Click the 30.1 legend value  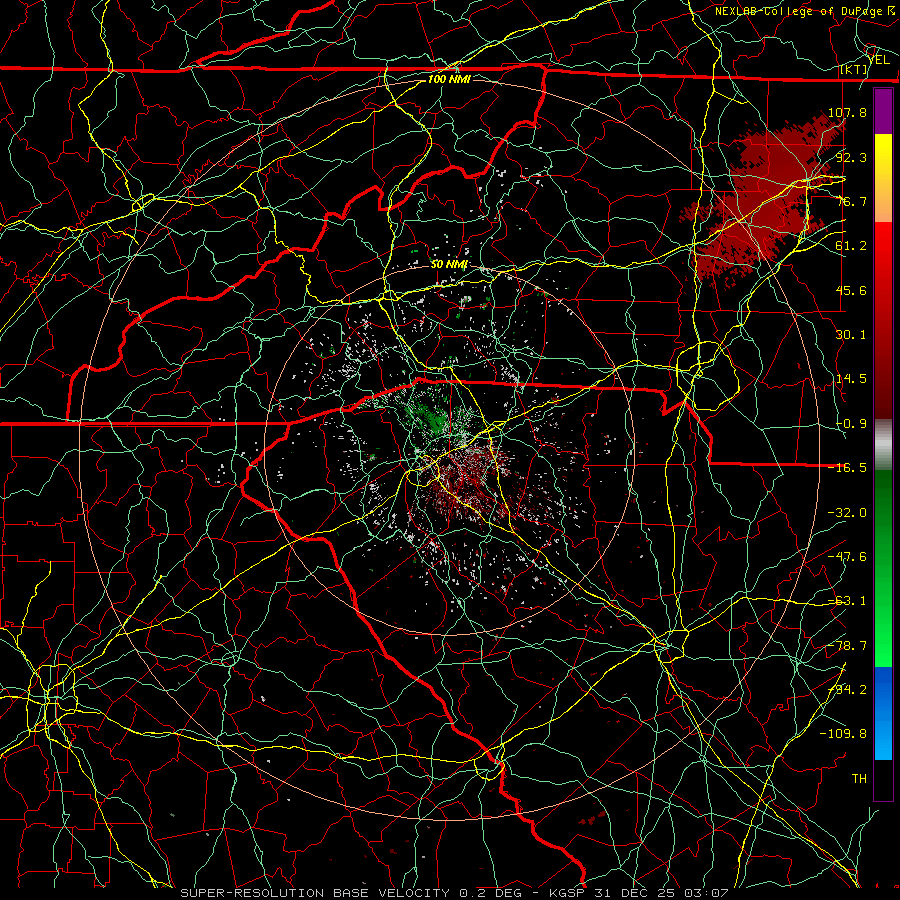[851, 335]
